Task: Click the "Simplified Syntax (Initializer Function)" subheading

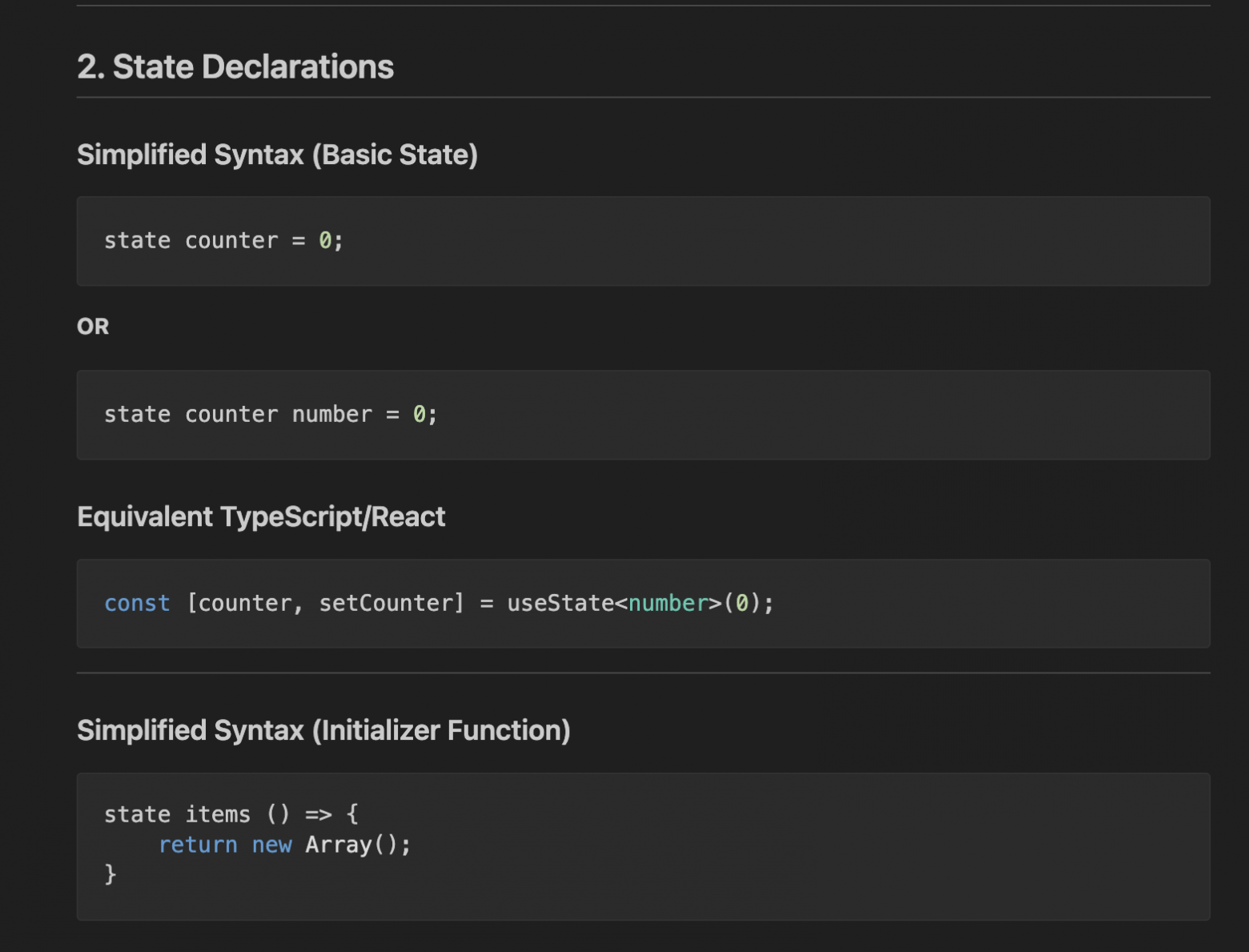Action: pyautogui.click(x=323, y=730)
